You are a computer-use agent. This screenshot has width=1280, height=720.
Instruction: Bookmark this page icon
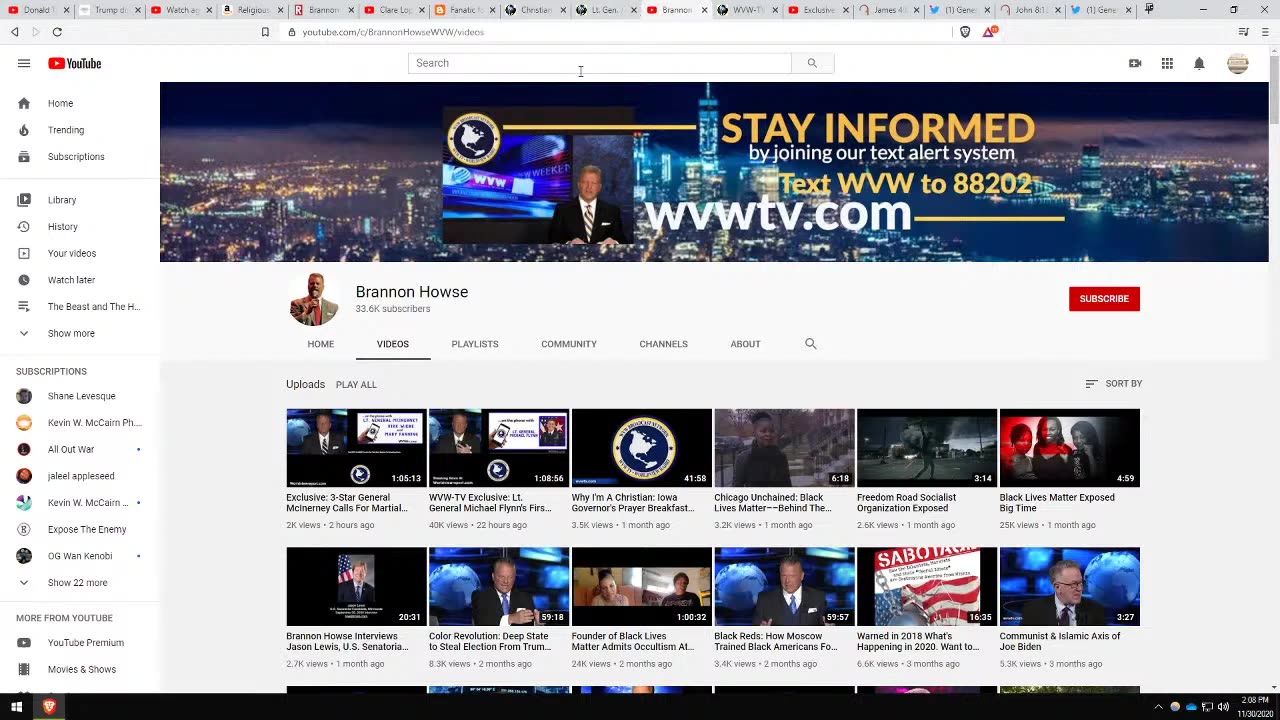[x=265, y=32]
